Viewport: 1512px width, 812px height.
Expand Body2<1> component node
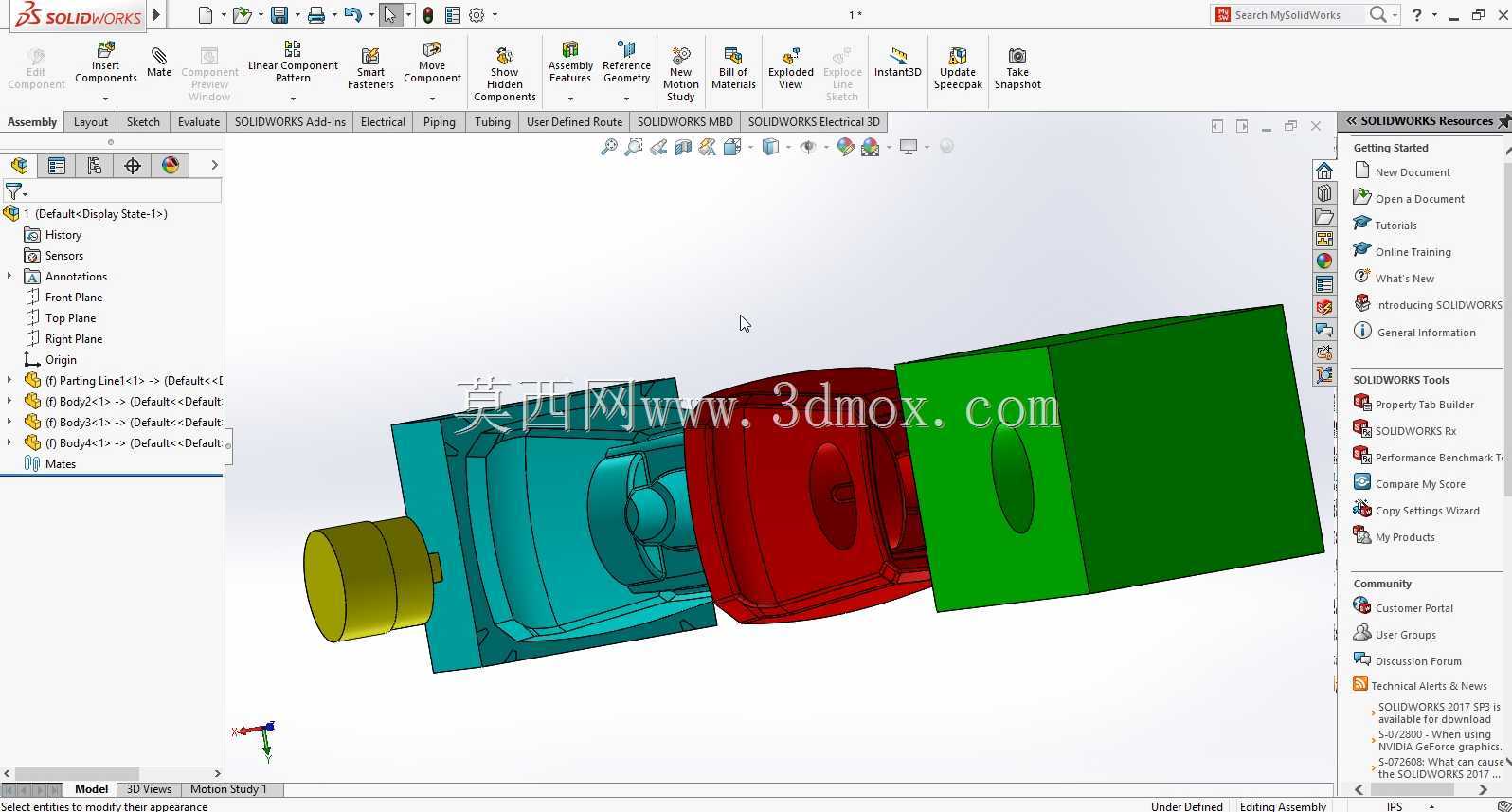tap(9, 402)
